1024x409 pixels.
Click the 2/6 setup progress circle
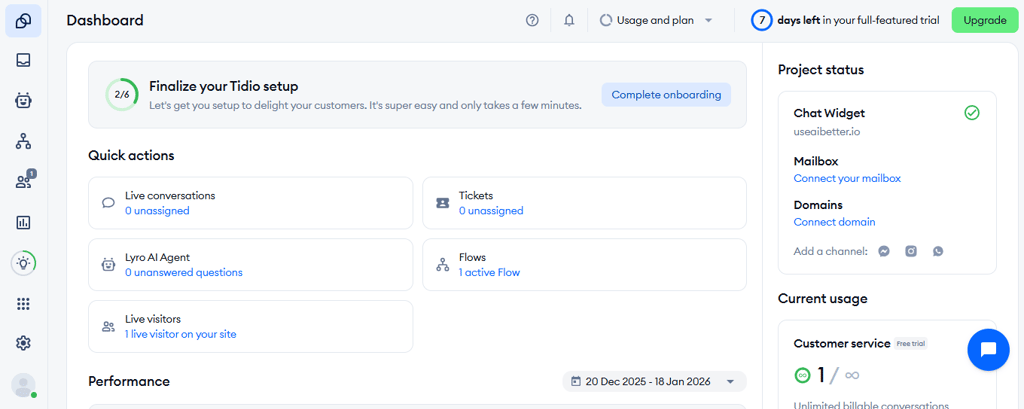click(x=122, y=95)
